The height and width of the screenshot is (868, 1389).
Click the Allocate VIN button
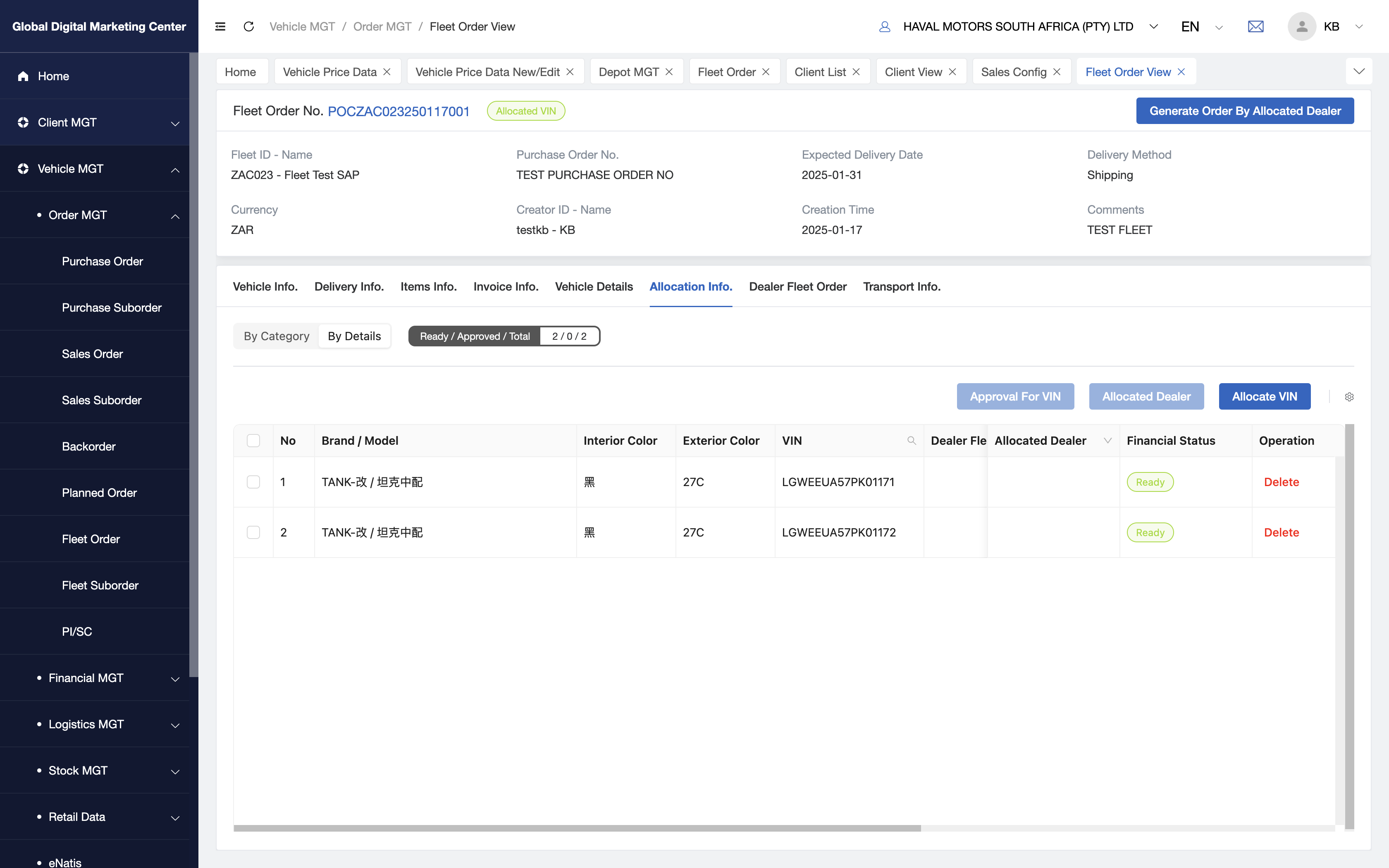[x=1264, y=396]
